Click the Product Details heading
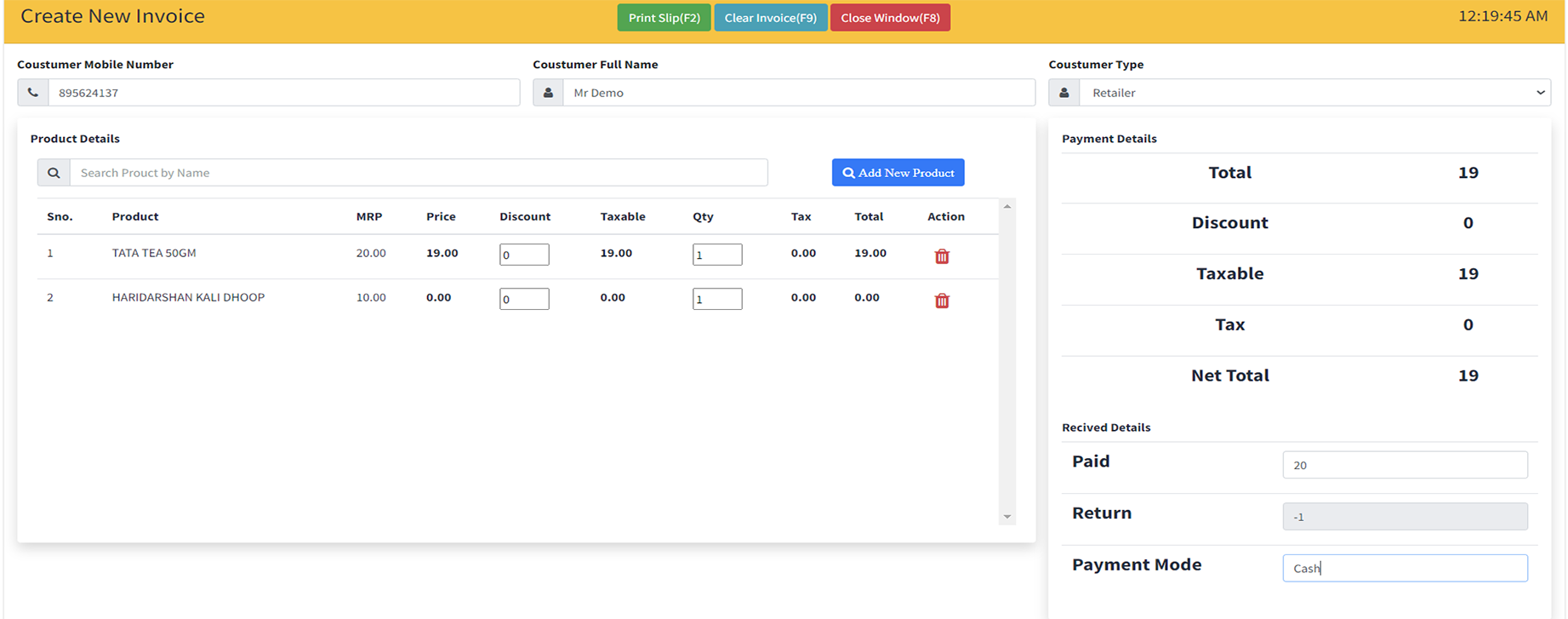The height and width of the screenshot is (619, 1568). [x=75, y=139]
